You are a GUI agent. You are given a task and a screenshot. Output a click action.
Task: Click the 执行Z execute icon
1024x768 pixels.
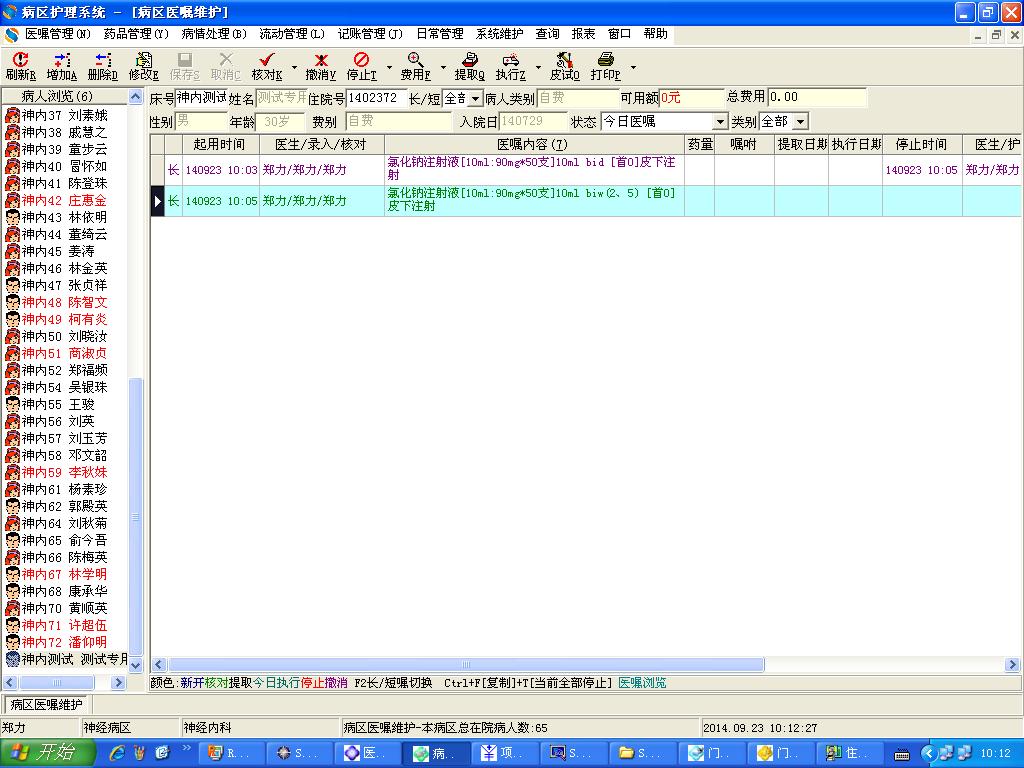[510, 67]
